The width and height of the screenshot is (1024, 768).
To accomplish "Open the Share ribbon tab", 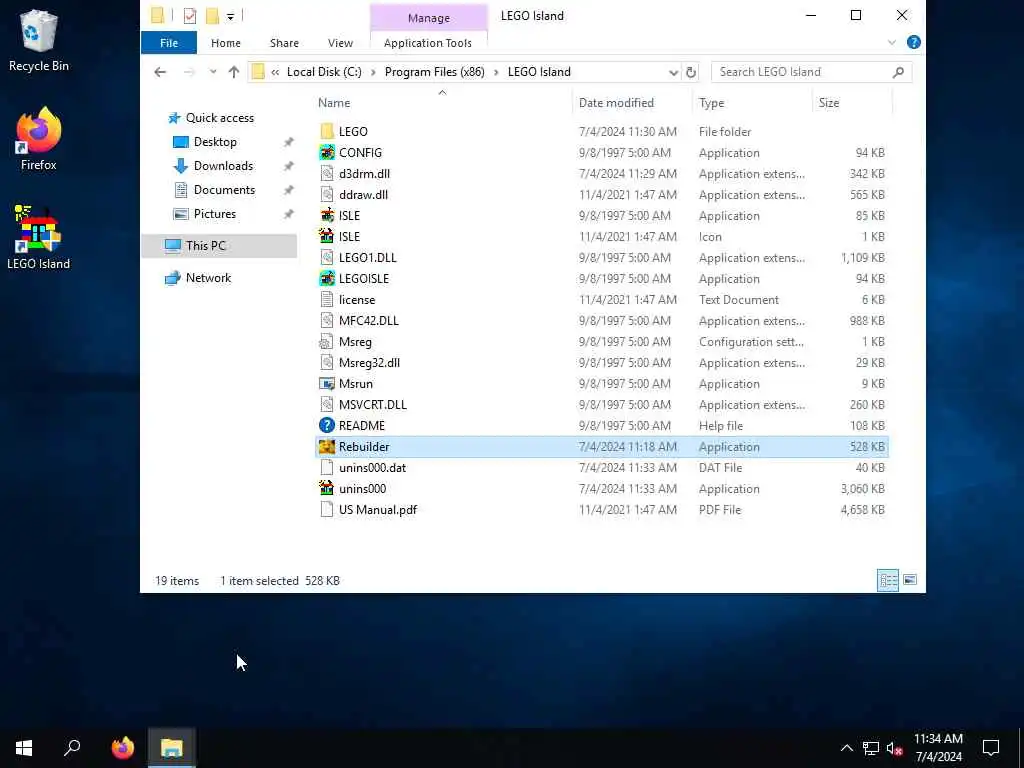I will [284, 43].
